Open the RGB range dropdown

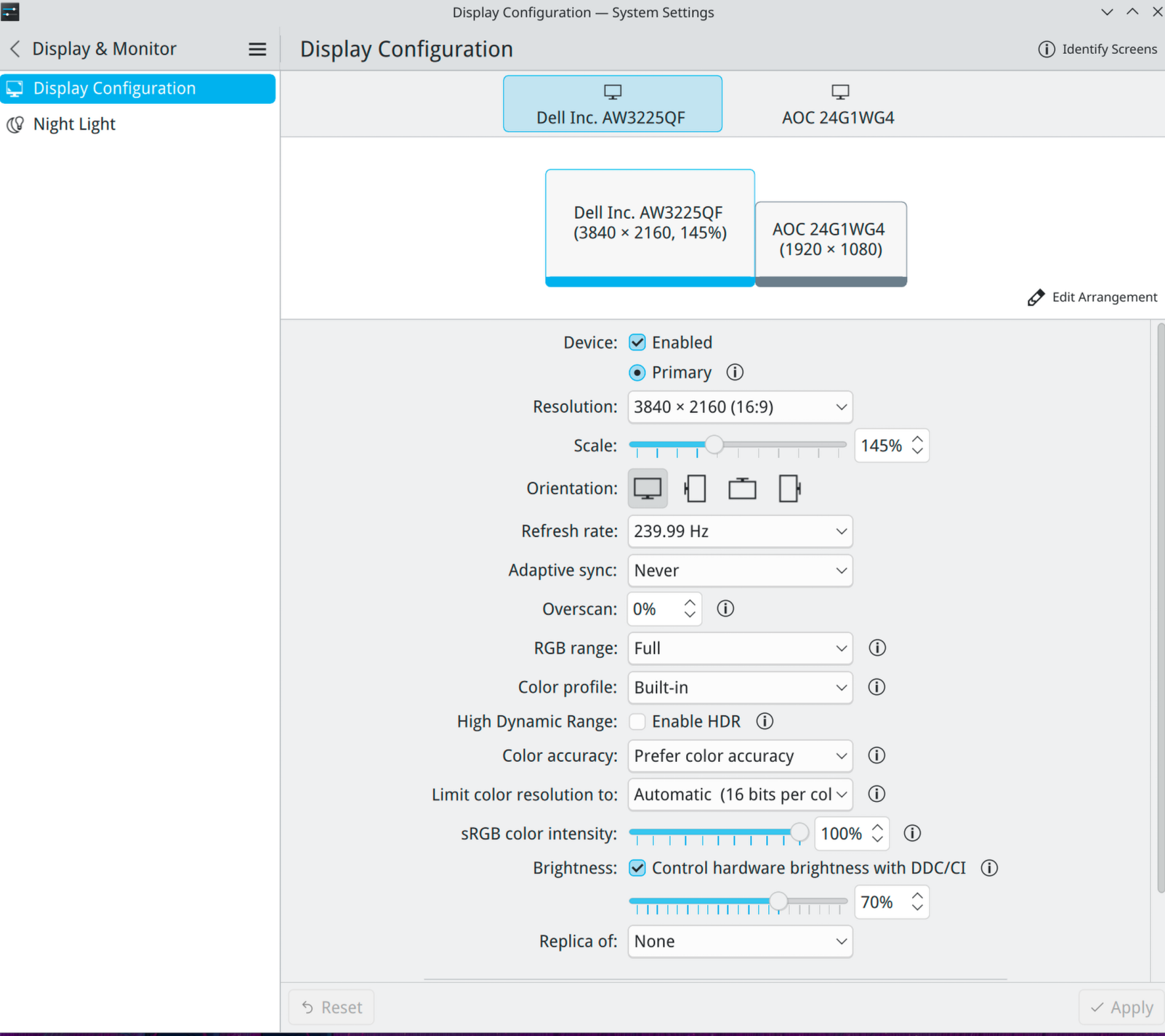tap(740, 648)
